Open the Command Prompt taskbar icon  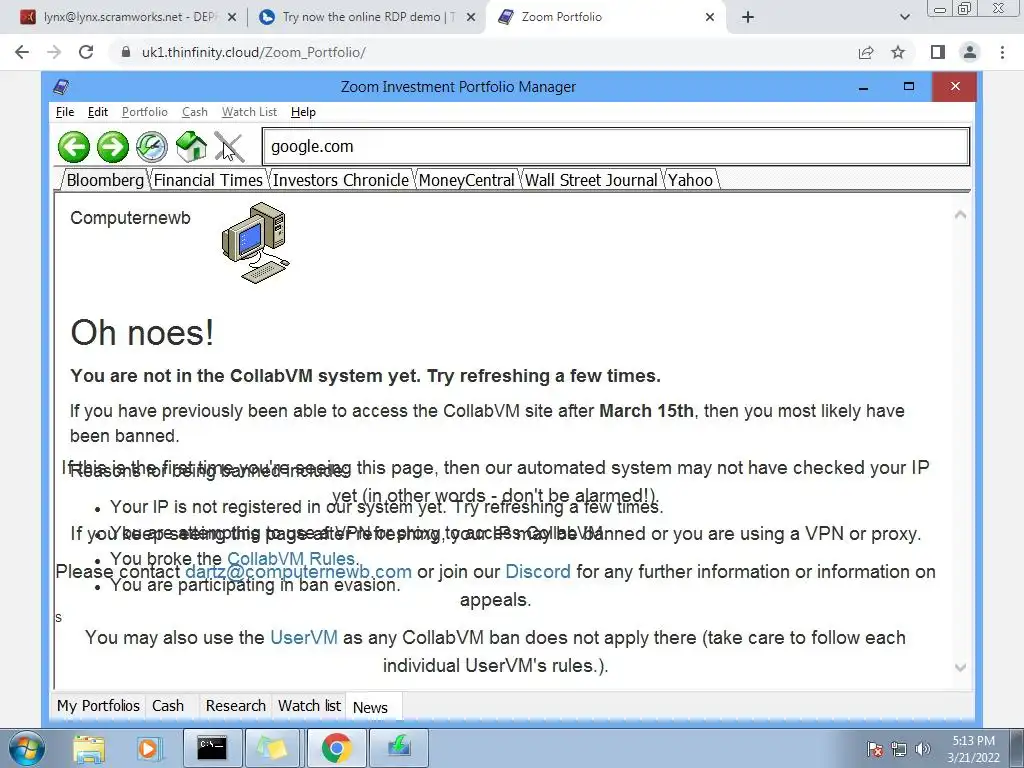(212, 748)
